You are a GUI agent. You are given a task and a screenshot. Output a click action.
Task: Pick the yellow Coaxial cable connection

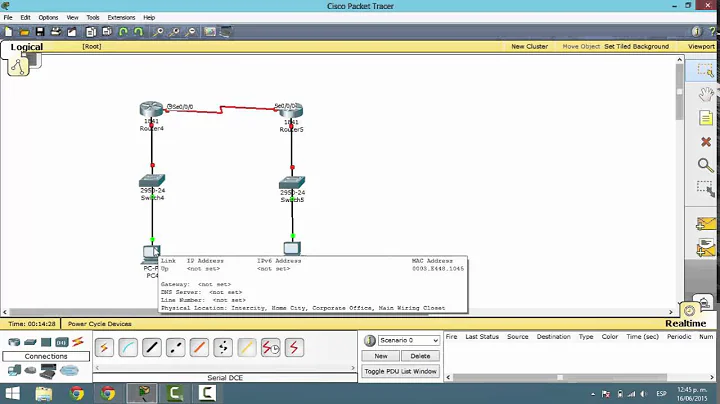point(247,348)
